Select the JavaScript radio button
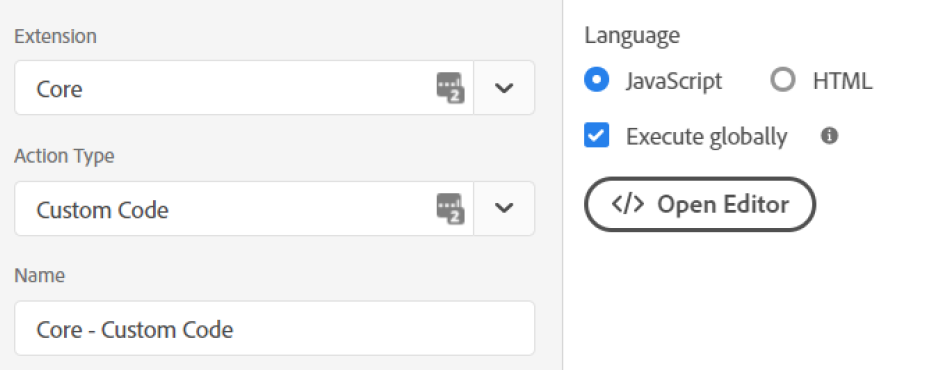Image resolution: width=945 pixels, height=376 pixels. point(597,80)
